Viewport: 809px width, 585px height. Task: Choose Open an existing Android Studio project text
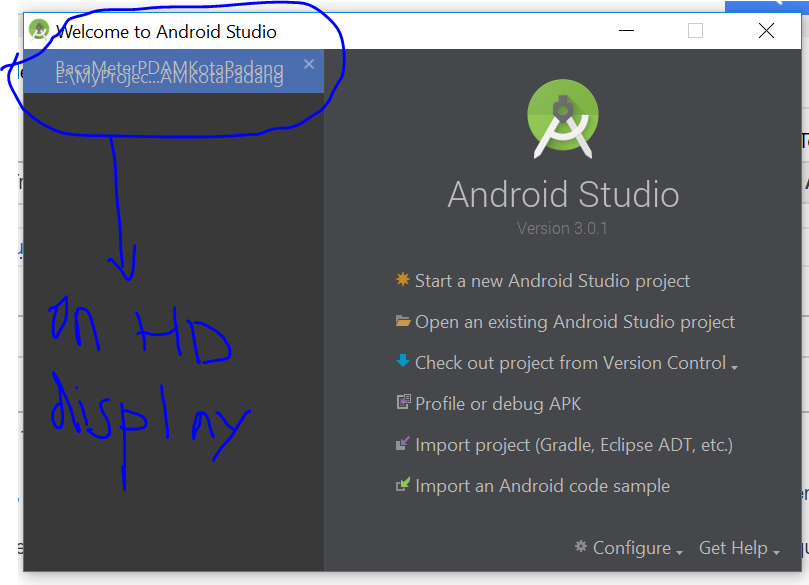pyautogui.click(x=575, y=322)
